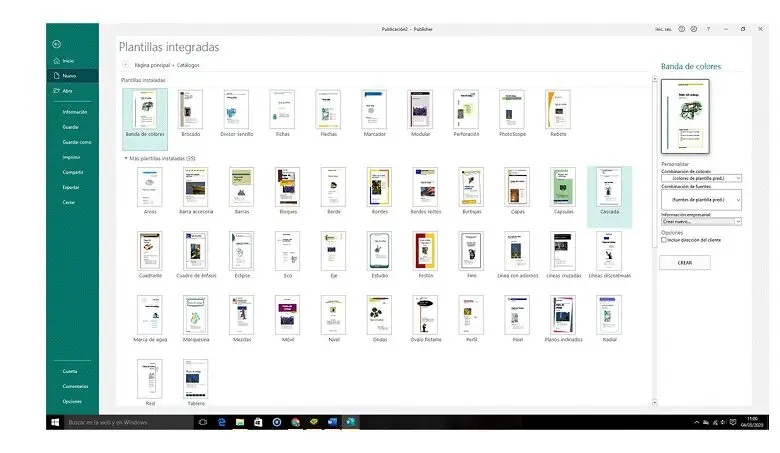This screenshot has height=453, width=780.
Task: Select the PhotoScope template
Action: click(512, 113)
